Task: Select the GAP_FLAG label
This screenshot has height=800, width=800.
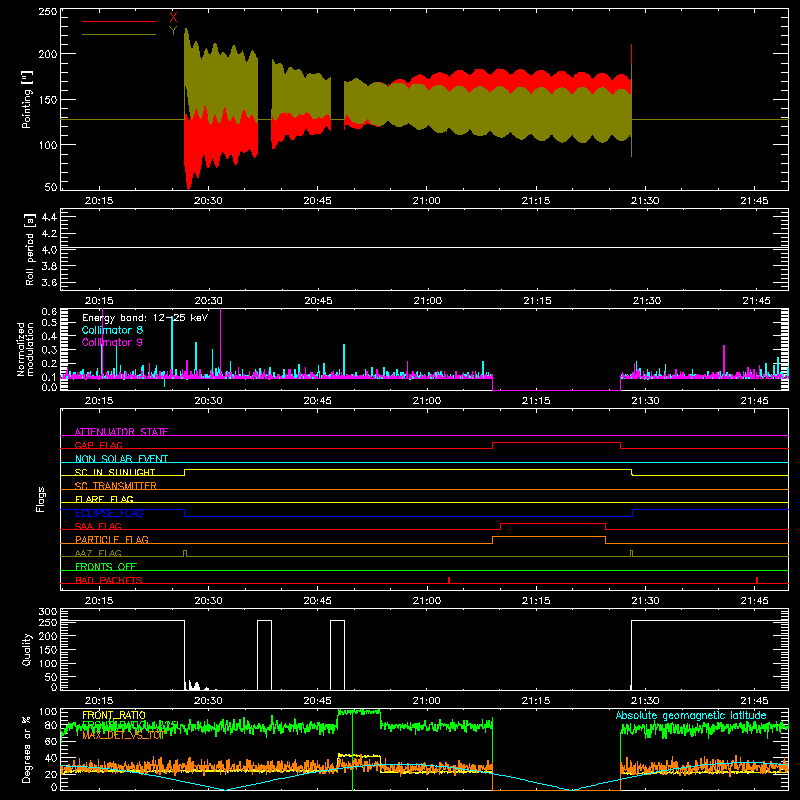Action: click(98, 445)
